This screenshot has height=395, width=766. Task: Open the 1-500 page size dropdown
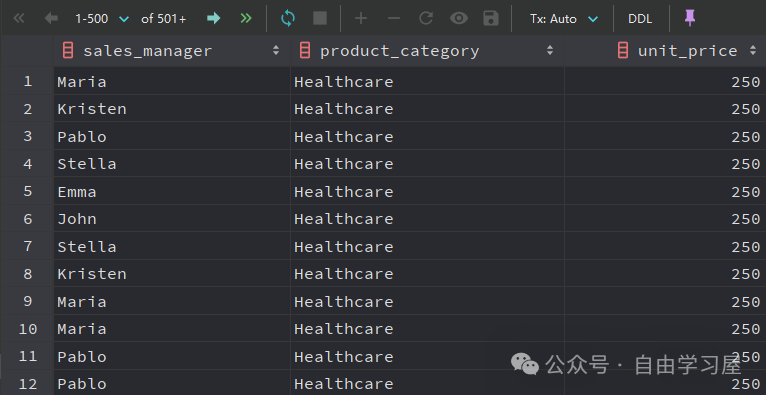pos(102,19)
